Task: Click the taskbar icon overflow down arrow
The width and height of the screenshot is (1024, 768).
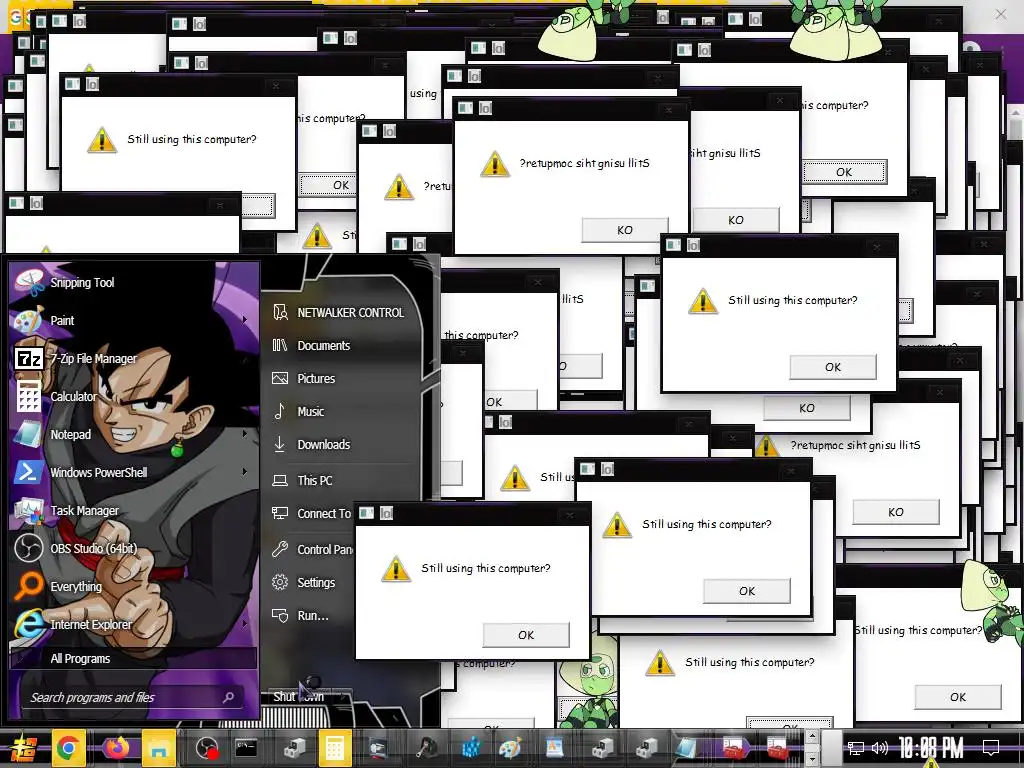Action: (812, 759)
